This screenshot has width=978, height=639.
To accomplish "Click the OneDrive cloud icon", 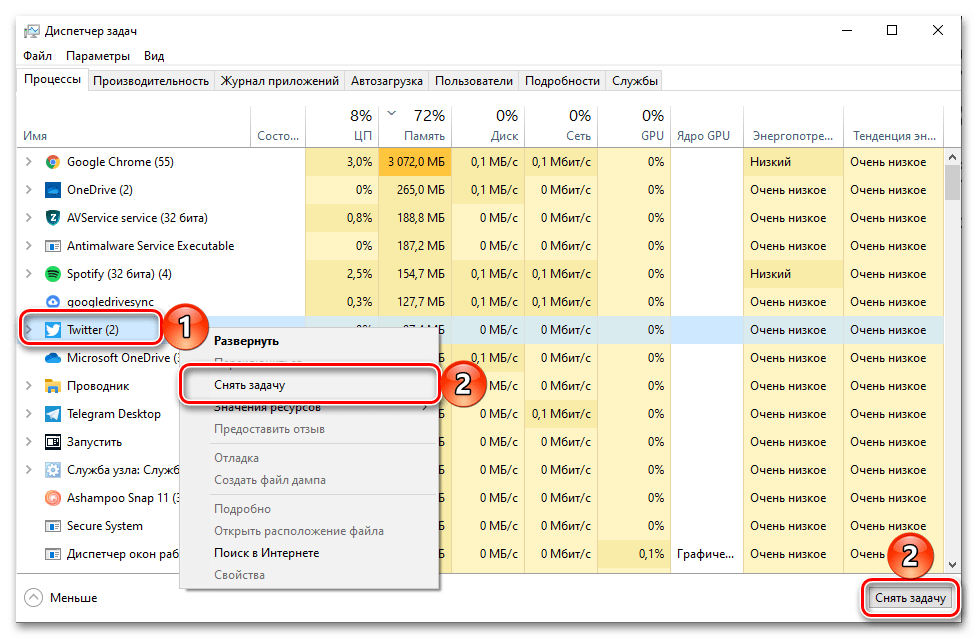I will click(53, 190).
